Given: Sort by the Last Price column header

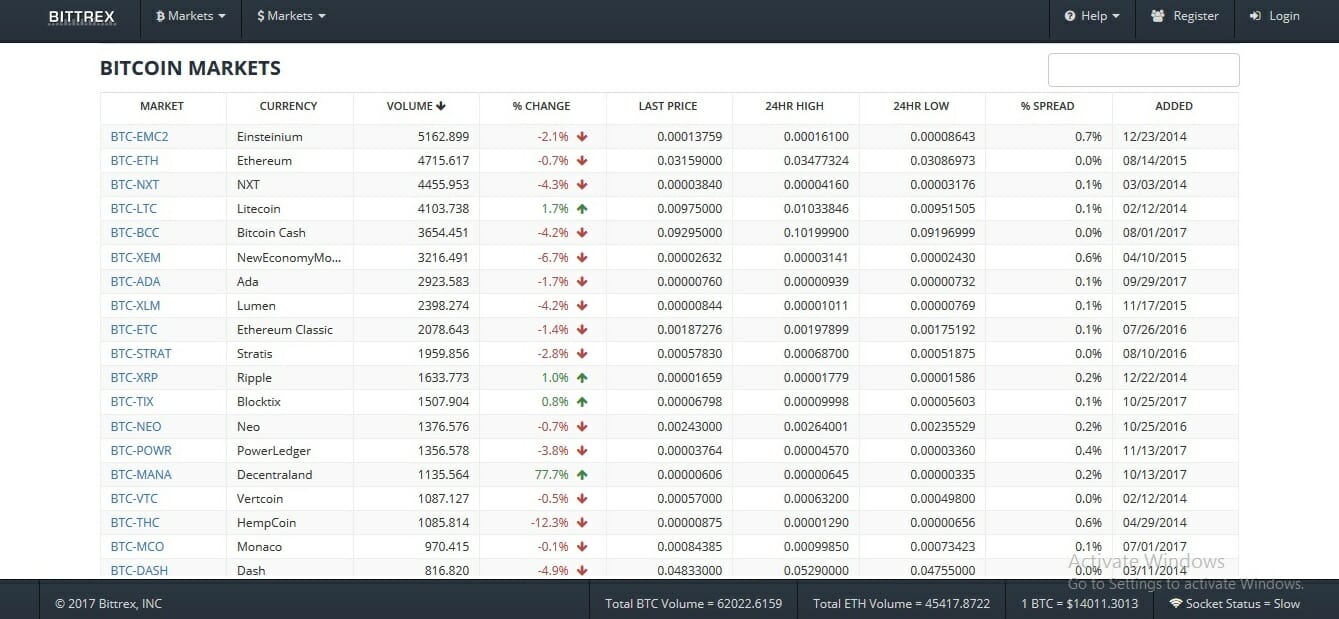Looking at the screenshot, I should pos(668,106).
